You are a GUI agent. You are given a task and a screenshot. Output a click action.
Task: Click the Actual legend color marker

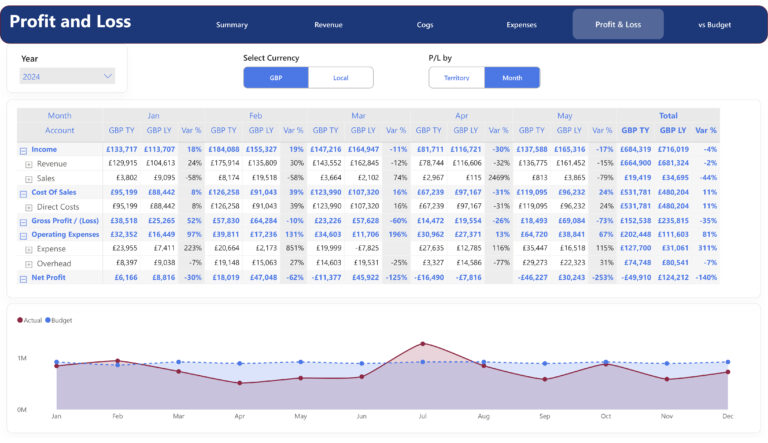19,321
